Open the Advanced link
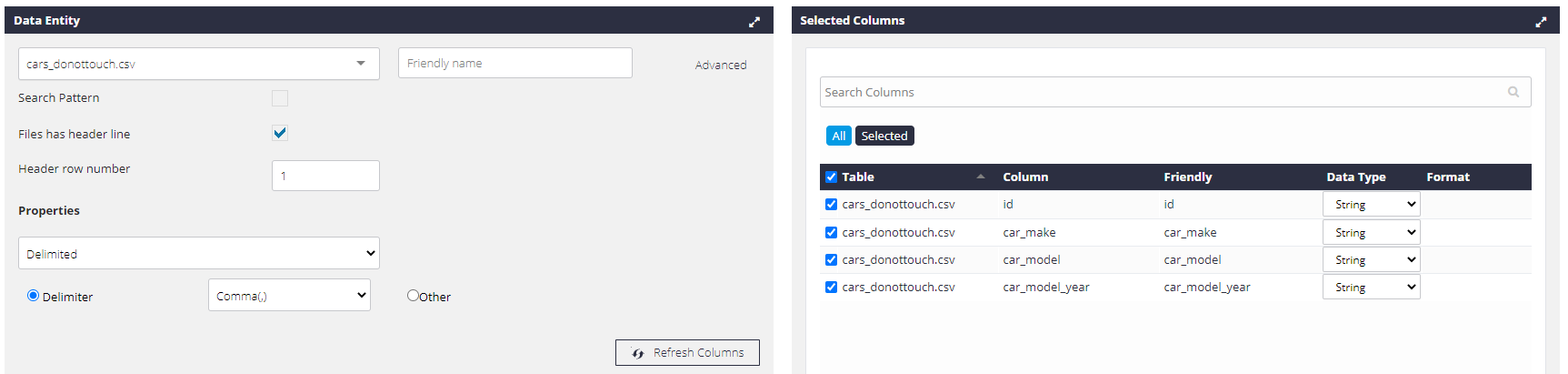The image size is (1568, 374). pyautogui.click(x=721, y=65)
